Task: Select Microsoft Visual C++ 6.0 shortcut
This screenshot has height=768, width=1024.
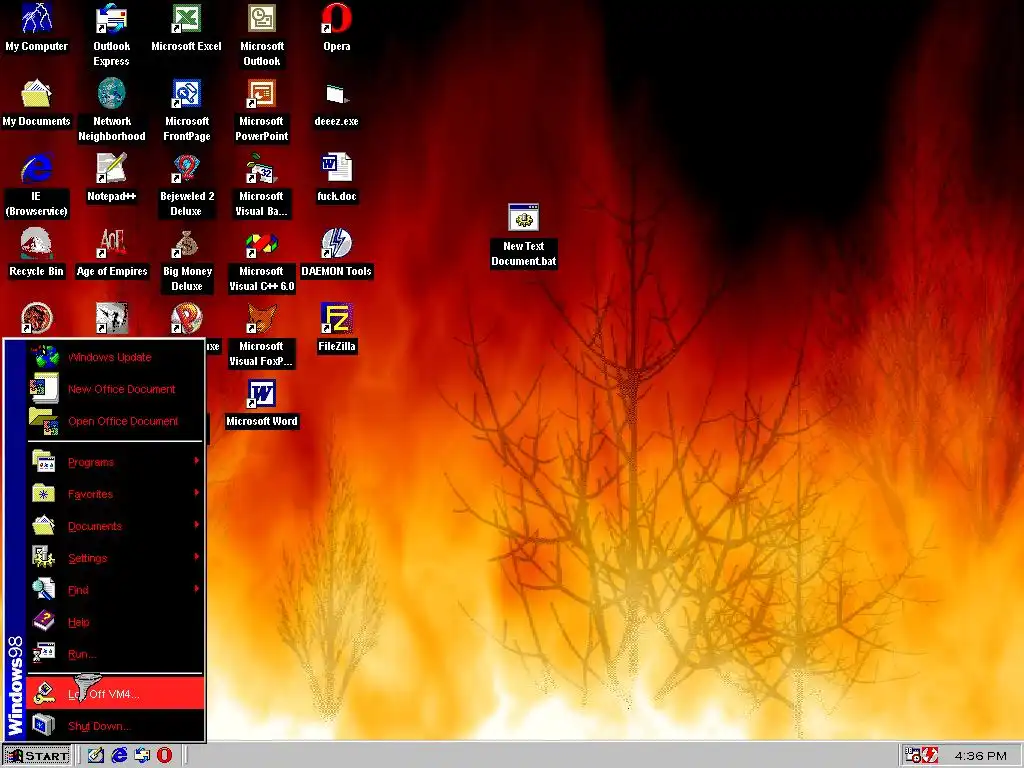Action: pos(261,261)
